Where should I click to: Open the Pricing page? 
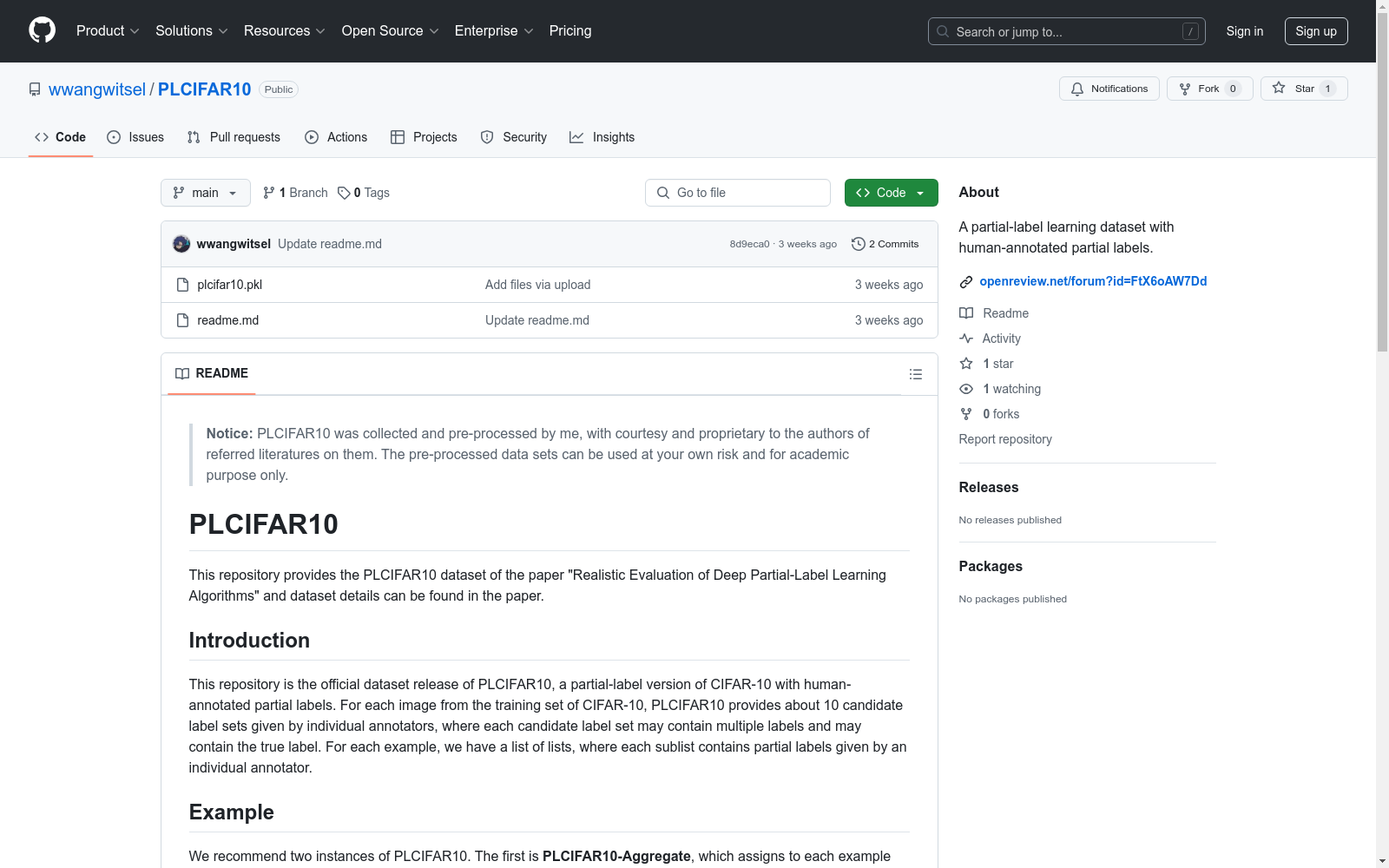[570, 31]
